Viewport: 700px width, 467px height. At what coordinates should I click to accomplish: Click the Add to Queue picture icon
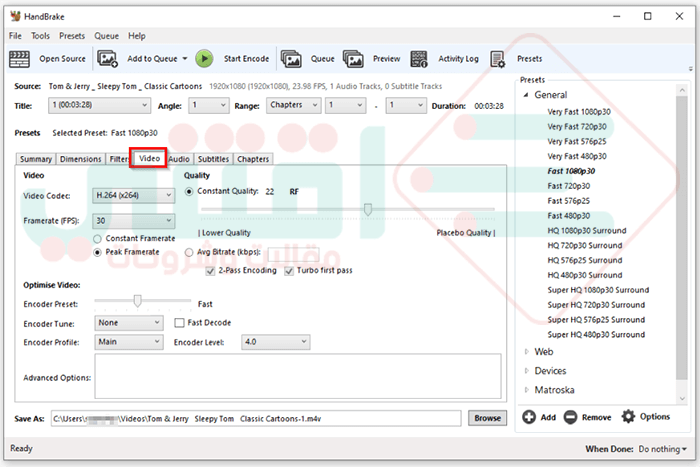(108, 59)
